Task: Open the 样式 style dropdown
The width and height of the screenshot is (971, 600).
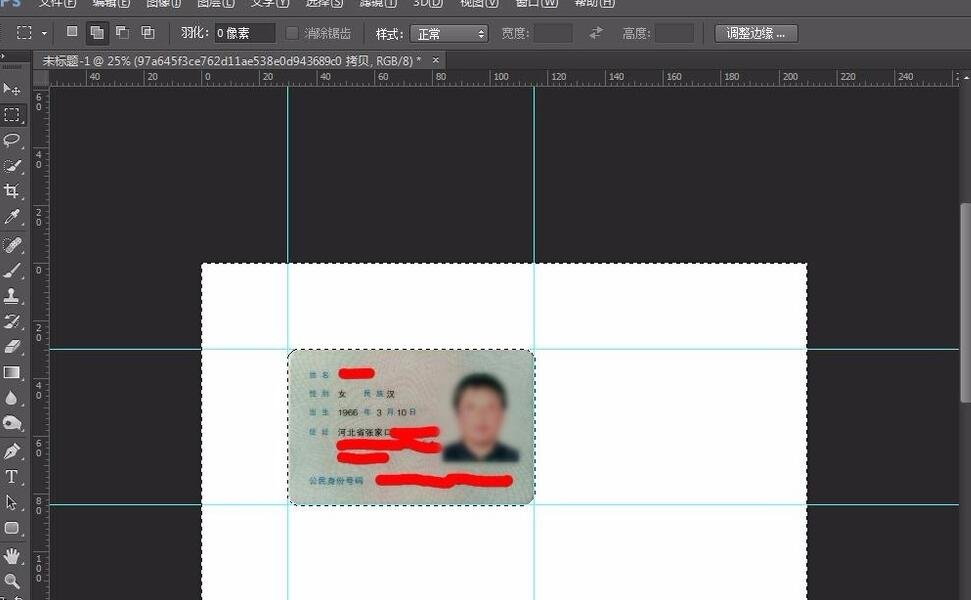Action: pyautogui.click(x=448, y=32)
